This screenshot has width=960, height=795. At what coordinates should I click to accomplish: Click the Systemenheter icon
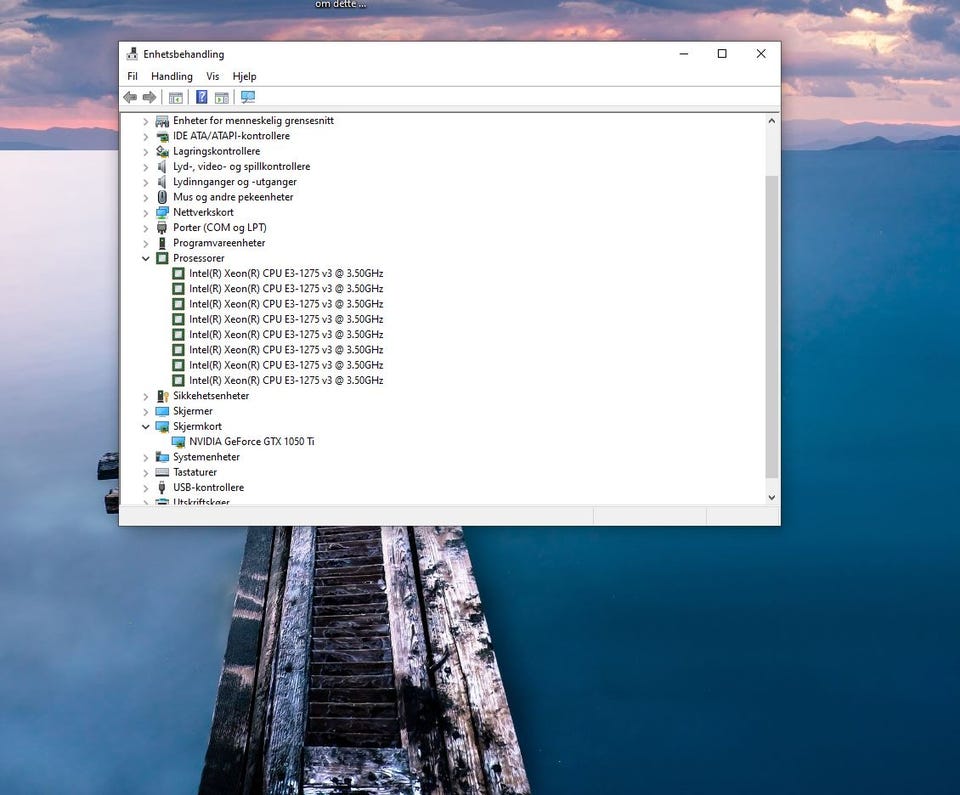pyautogui.click(x=162, y=457)
